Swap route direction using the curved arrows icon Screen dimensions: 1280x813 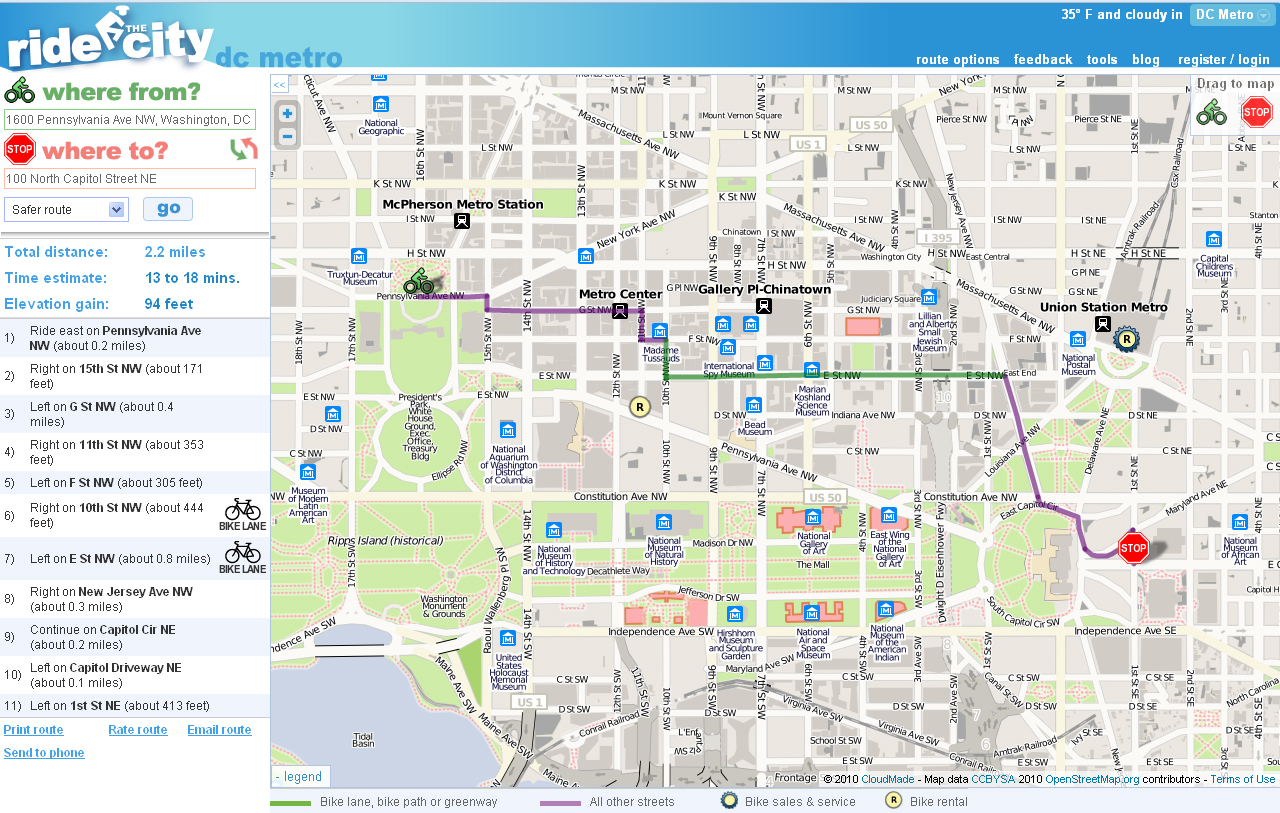(x=243, y=147)
